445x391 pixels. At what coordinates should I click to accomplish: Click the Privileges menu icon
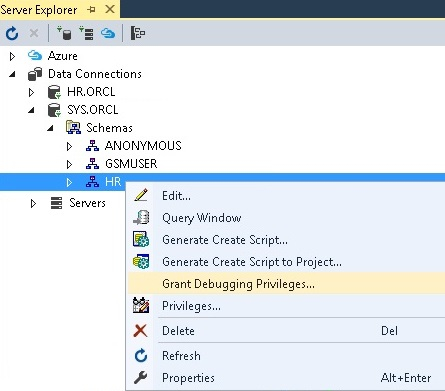(141, 305)
